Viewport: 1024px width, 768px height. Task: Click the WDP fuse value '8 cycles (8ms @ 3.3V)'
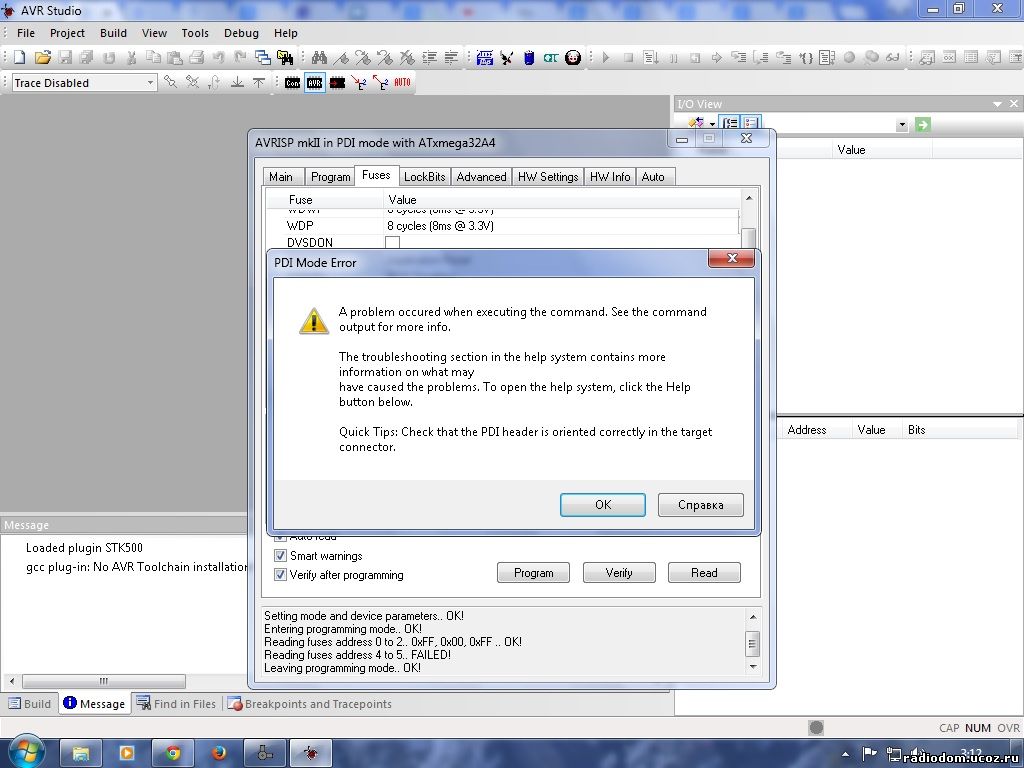coord(440,226)
